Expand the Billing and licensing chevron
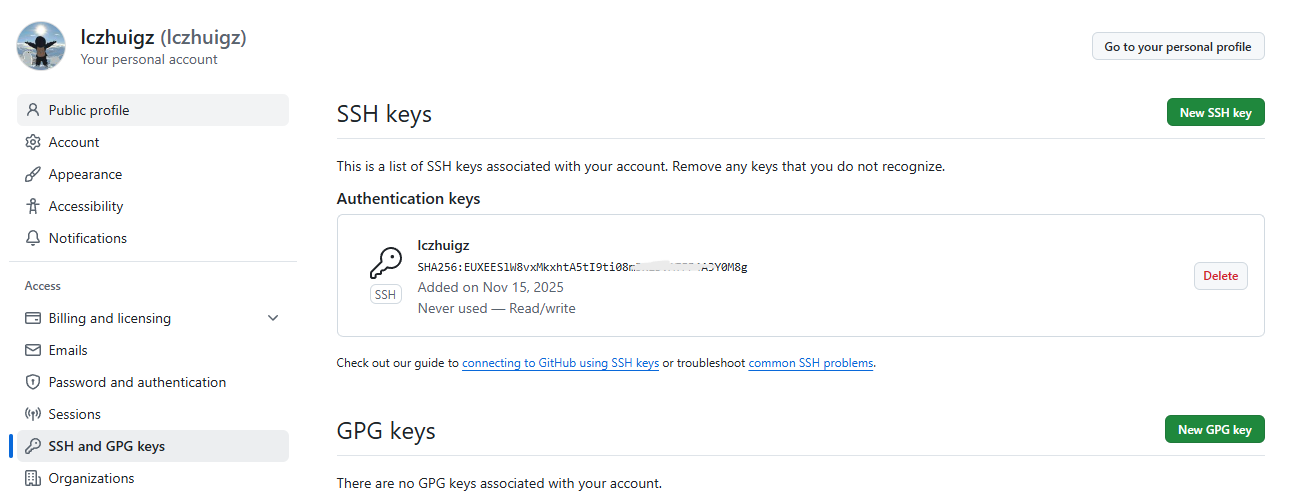This screenshot has height=495, width=1312. (x=273, y=318)
